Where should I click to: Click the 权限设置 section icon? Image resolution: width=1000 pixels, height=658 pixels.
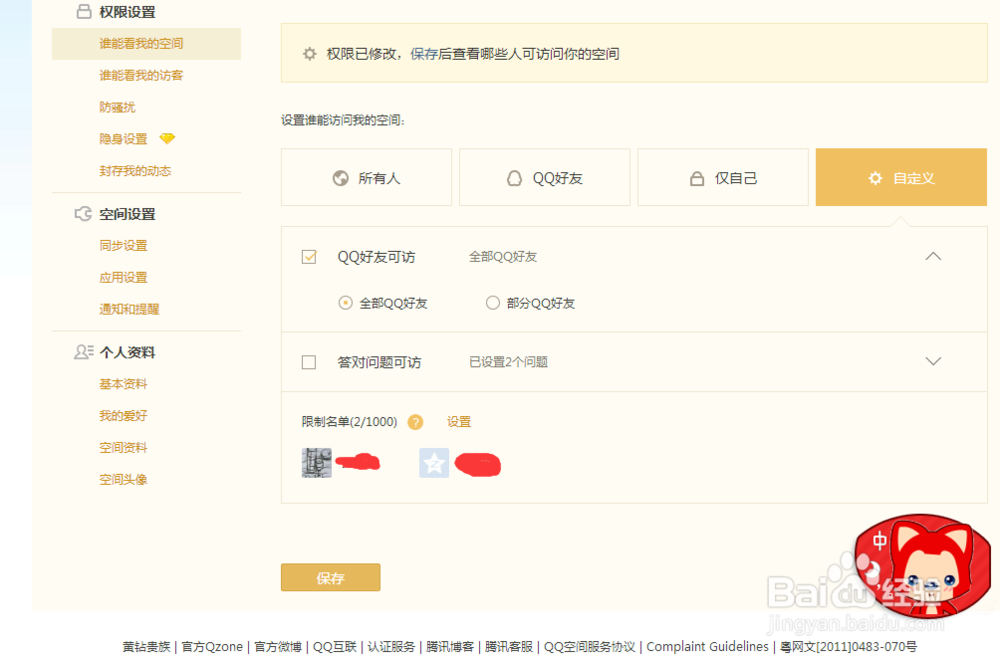82,11
